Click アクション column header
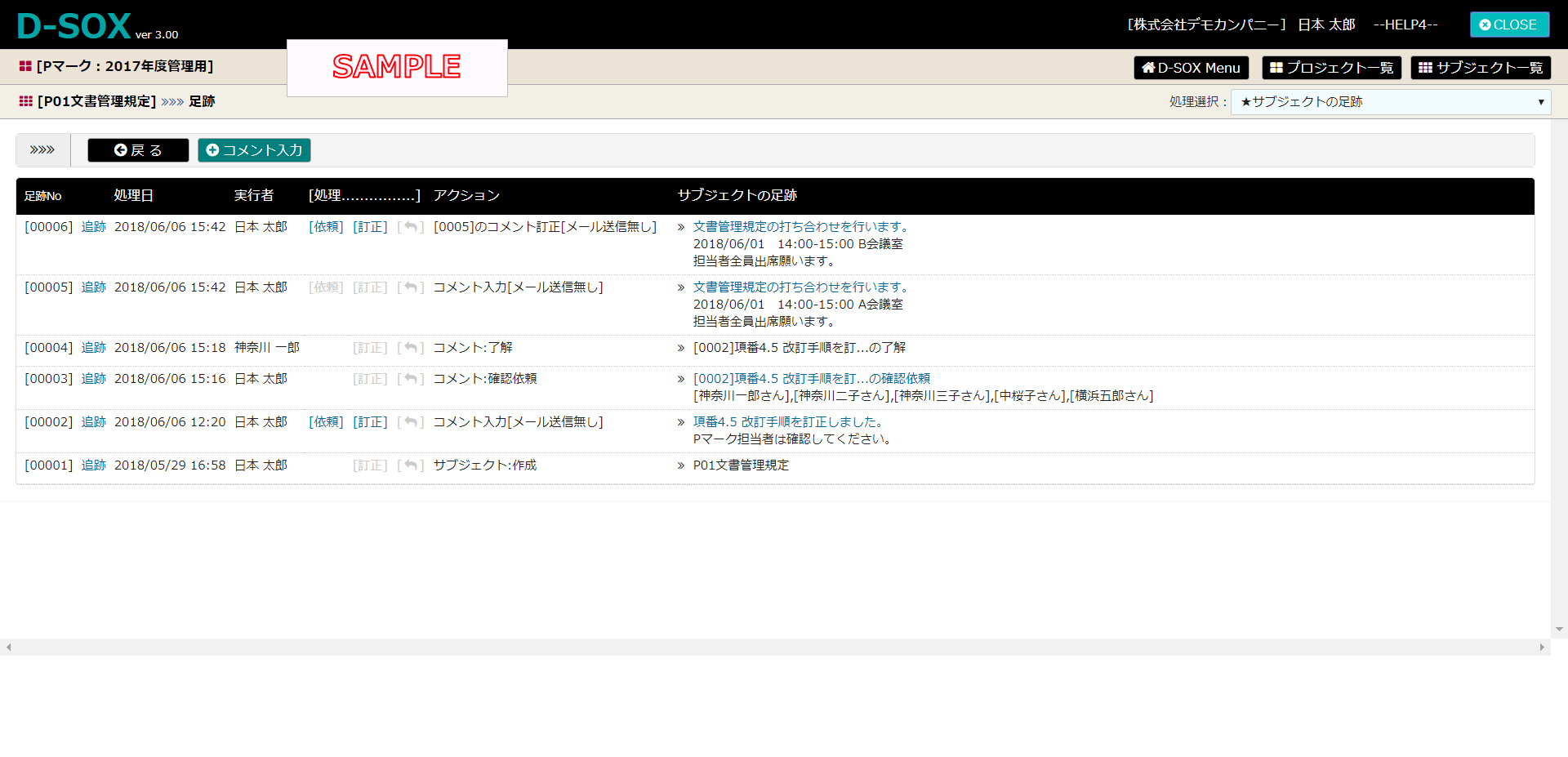Viewport: 1568px width, 757px height. pyautogui.click(x=466, y=196)
